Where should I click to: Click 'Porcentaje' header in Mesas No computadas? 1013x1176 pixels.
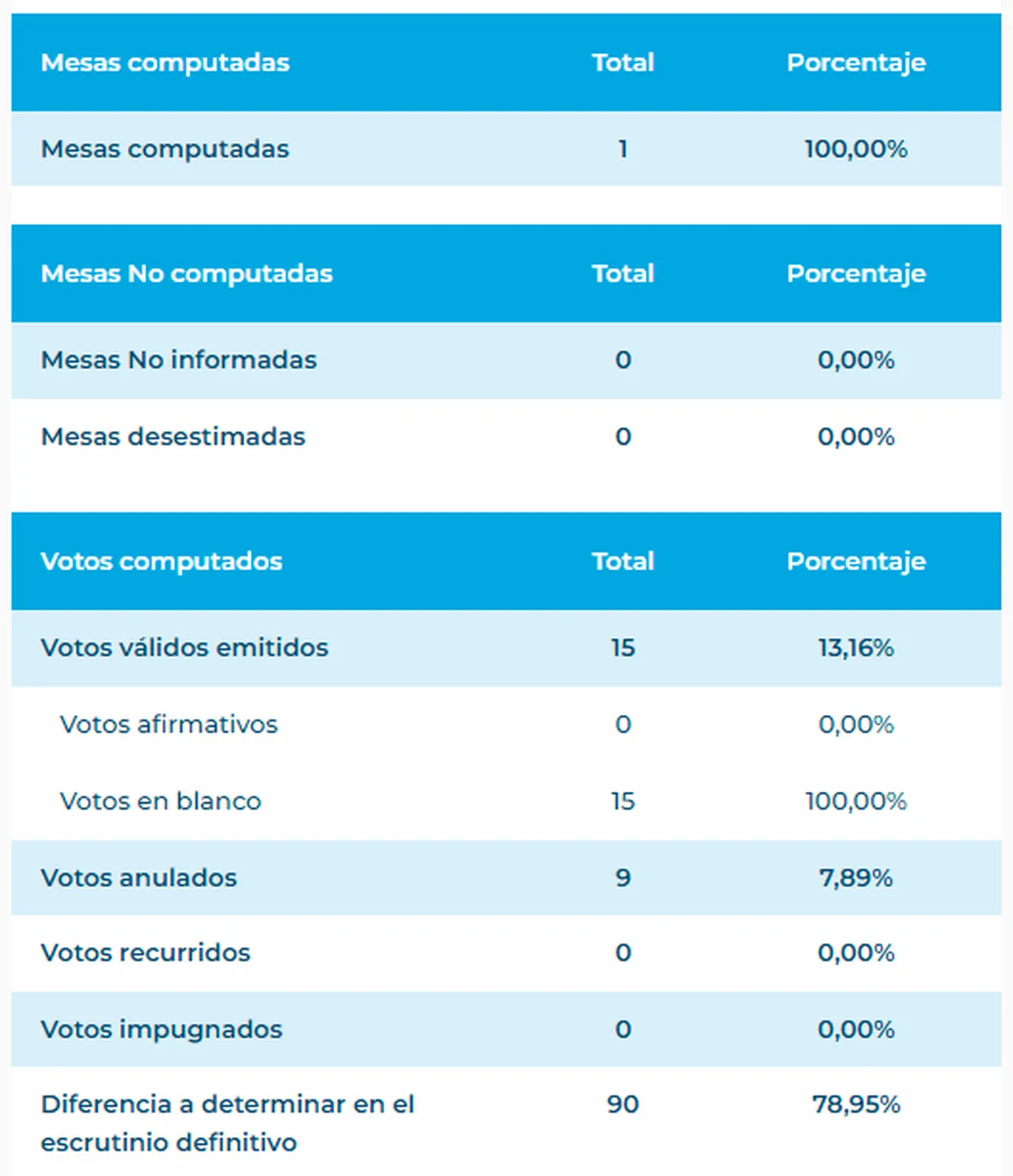pos(856,274)
